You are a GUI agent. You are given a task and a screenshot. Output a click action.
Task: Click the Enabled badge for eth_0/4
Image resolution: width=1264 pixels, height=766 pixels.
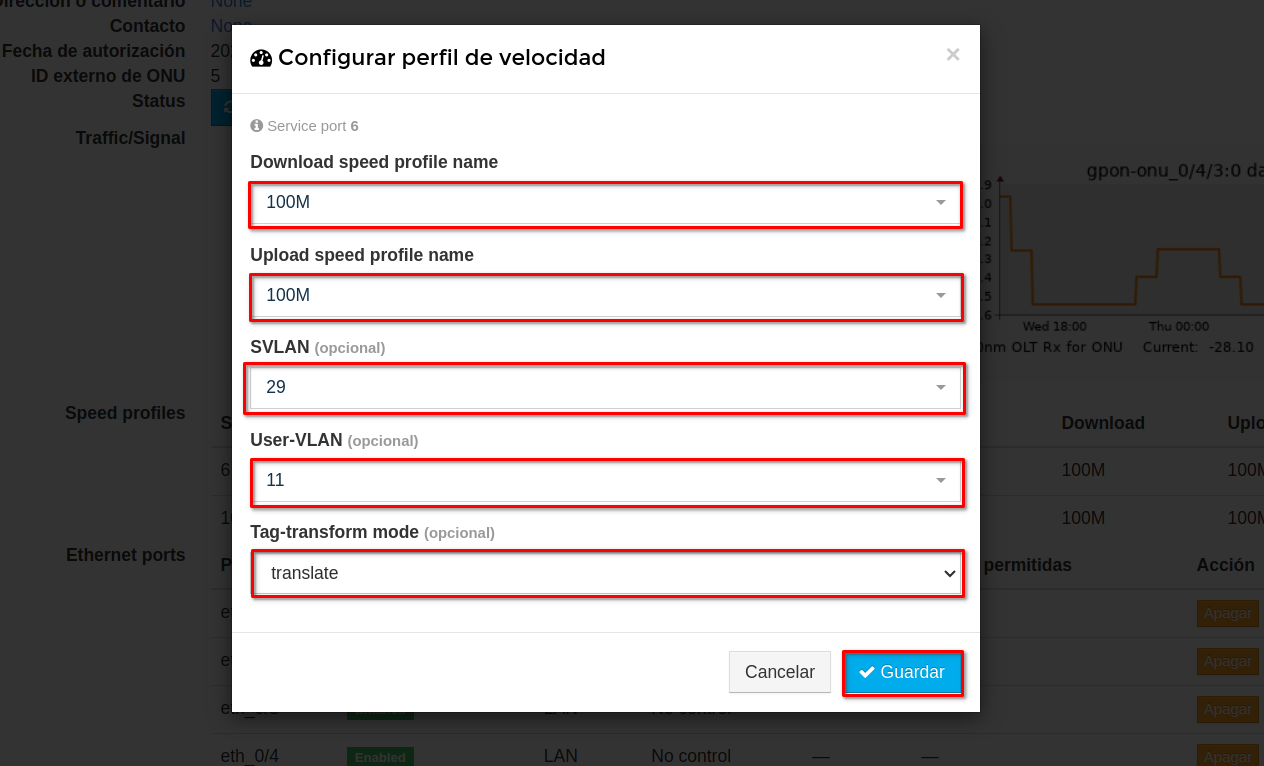(380, 757)
